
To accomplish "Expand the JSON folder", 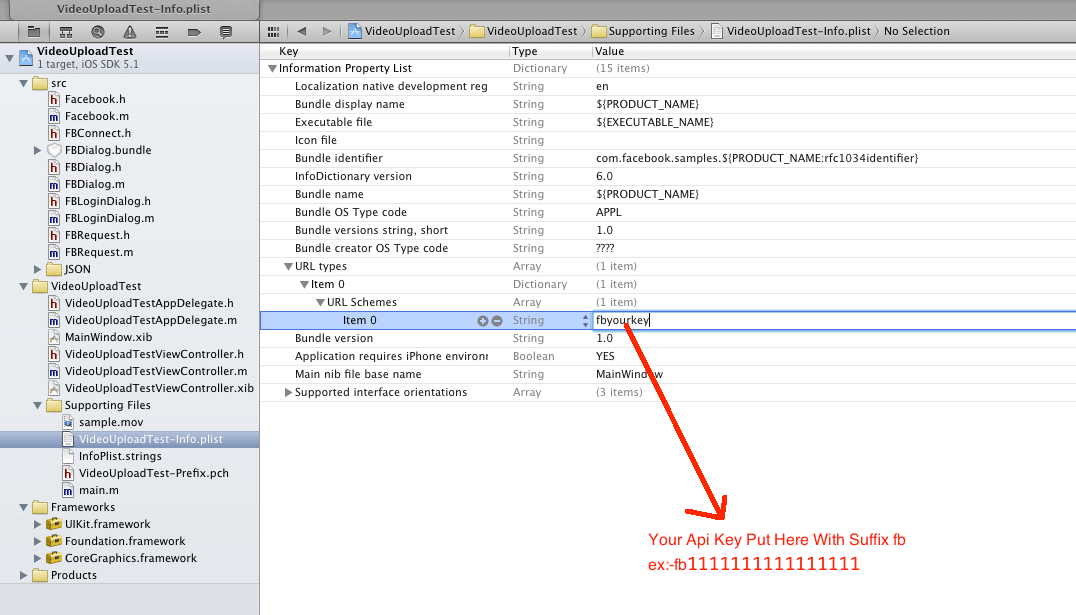I will click(x=38, y=269).
